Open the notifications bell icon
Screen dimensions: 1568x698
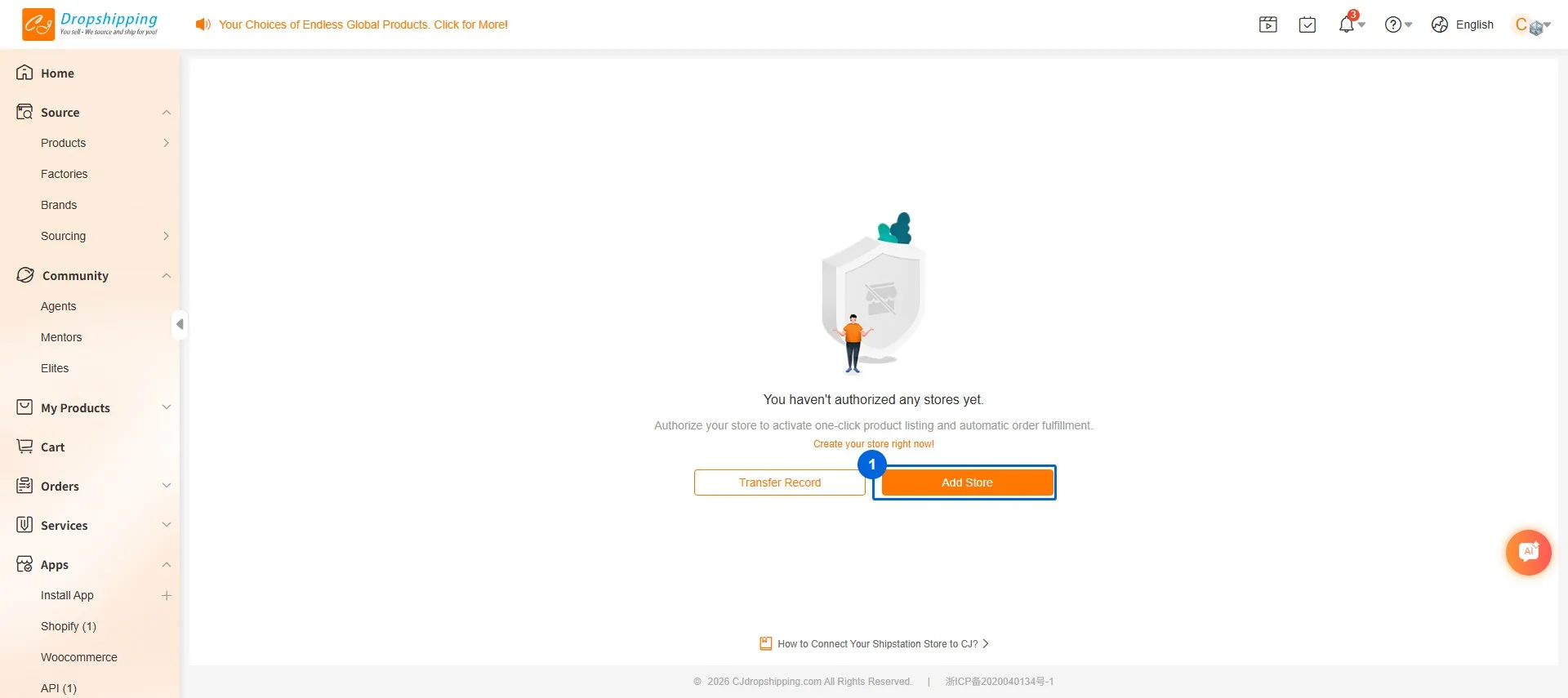tap(1347, 24)
